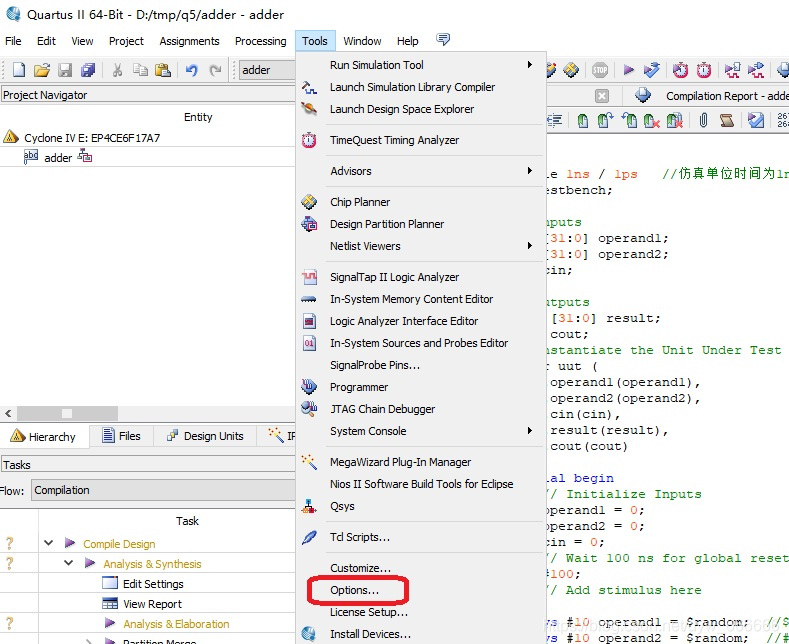Click the Save All toolbar icon
This screenshot has width=789, height=644.
coord(88,69)
